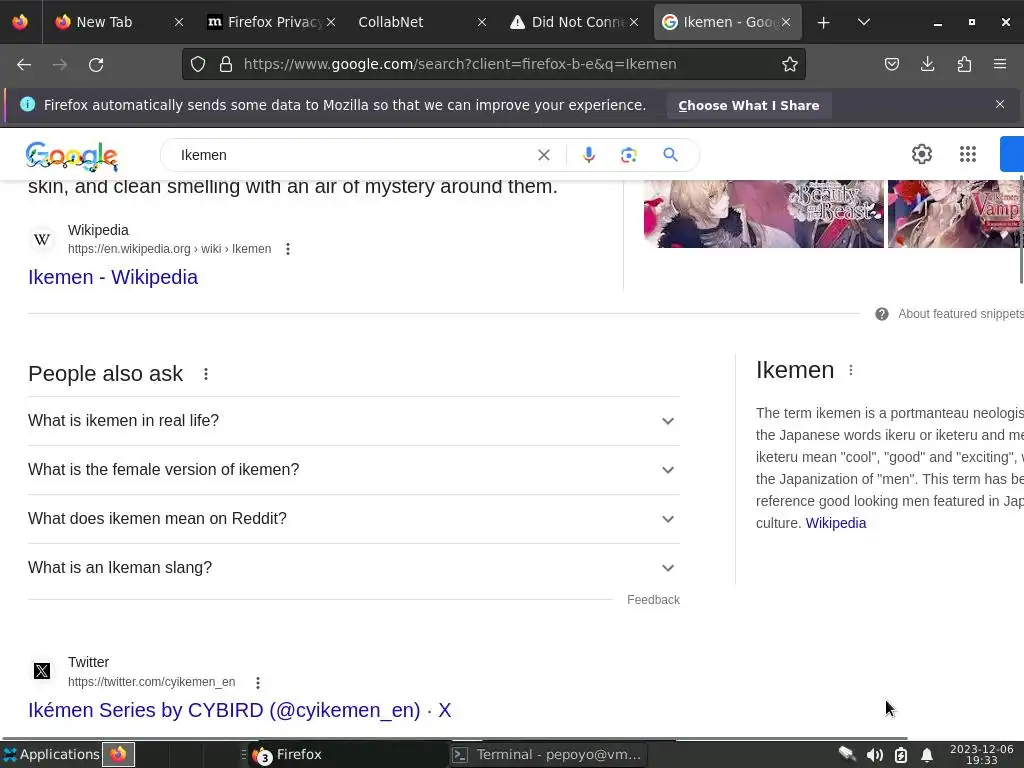The height and width of the screenshot is (768, 1024).
Task: Click Choose What I Share button
Action: pyautogui.click(x=748, y=105)
